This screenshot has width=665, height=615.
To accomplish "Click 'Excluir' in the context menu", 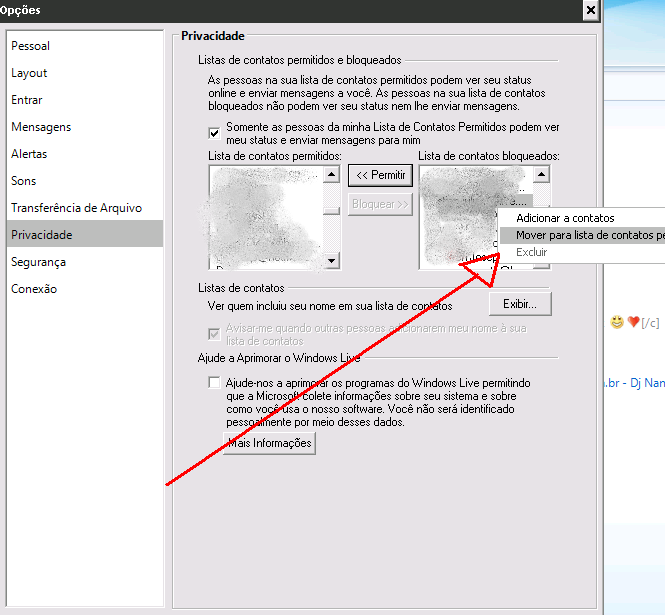I will [x=532, y=252].
